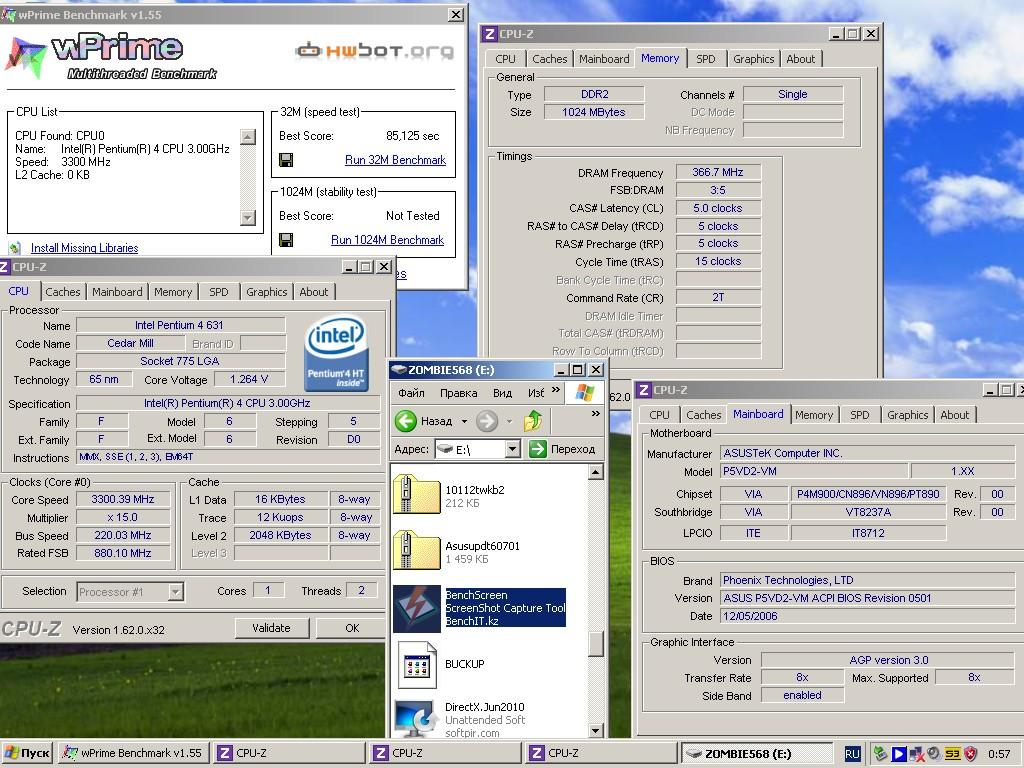Open the Back button history dropdown arrow

[464, 421]
